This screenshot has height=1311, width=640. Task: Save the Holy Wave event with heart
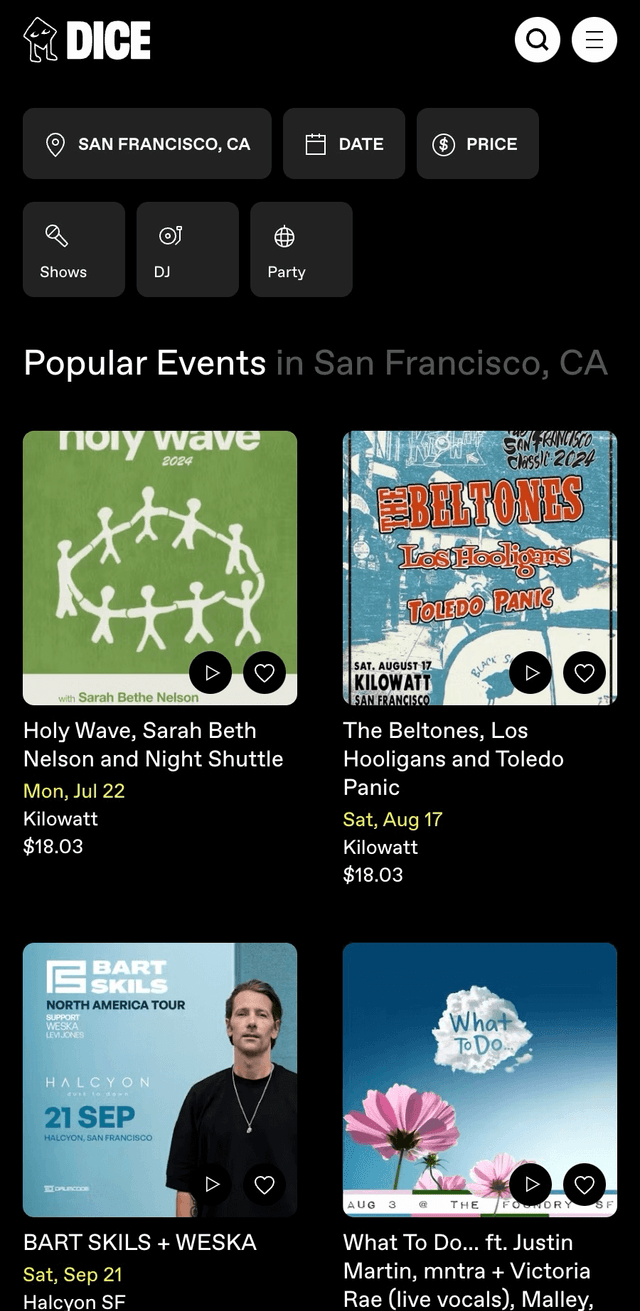click(264, 673)
